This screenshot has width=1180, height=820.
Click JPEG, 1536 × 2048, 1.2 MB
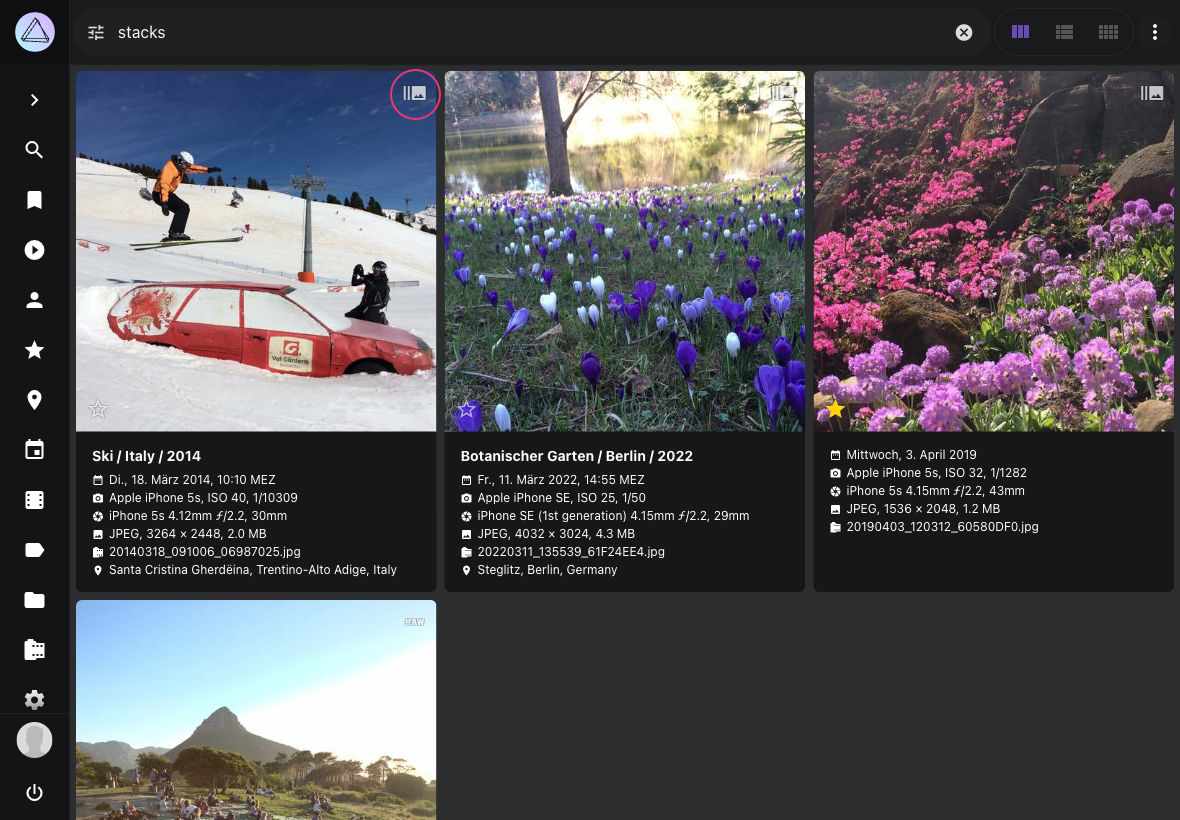point(923,509)
